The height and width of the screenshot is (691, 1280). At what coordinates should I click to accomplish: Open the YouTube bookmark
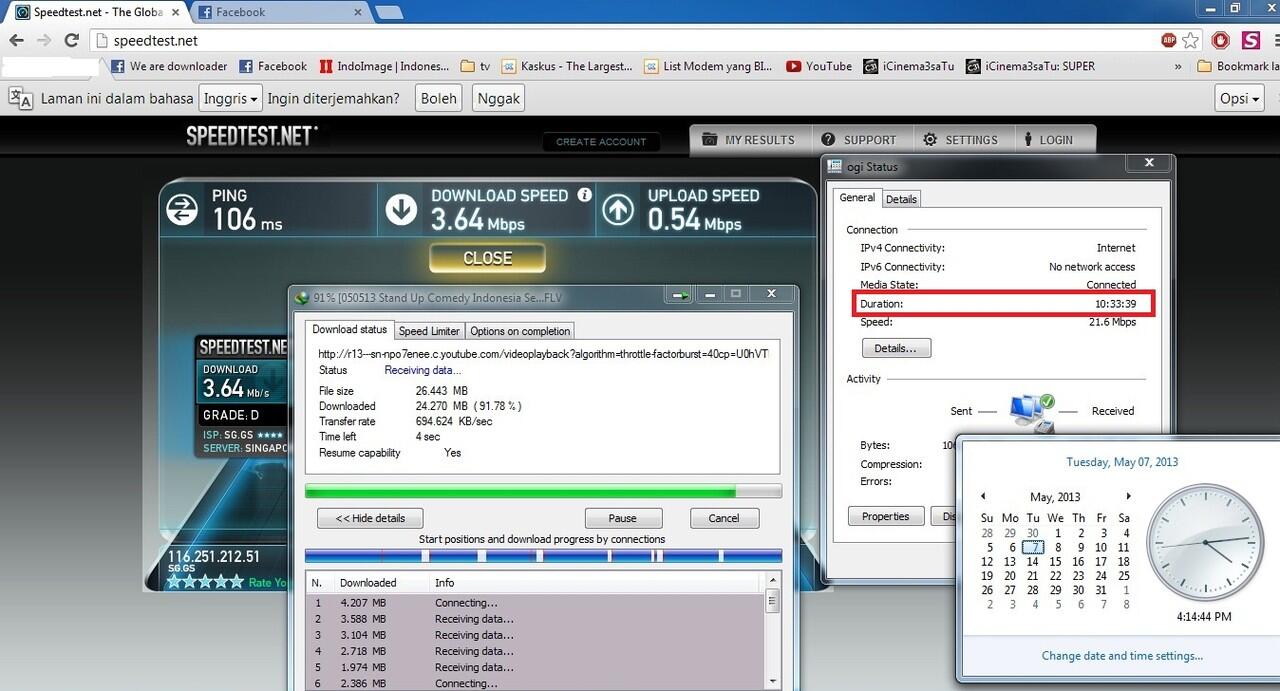(x=819, y=67)
